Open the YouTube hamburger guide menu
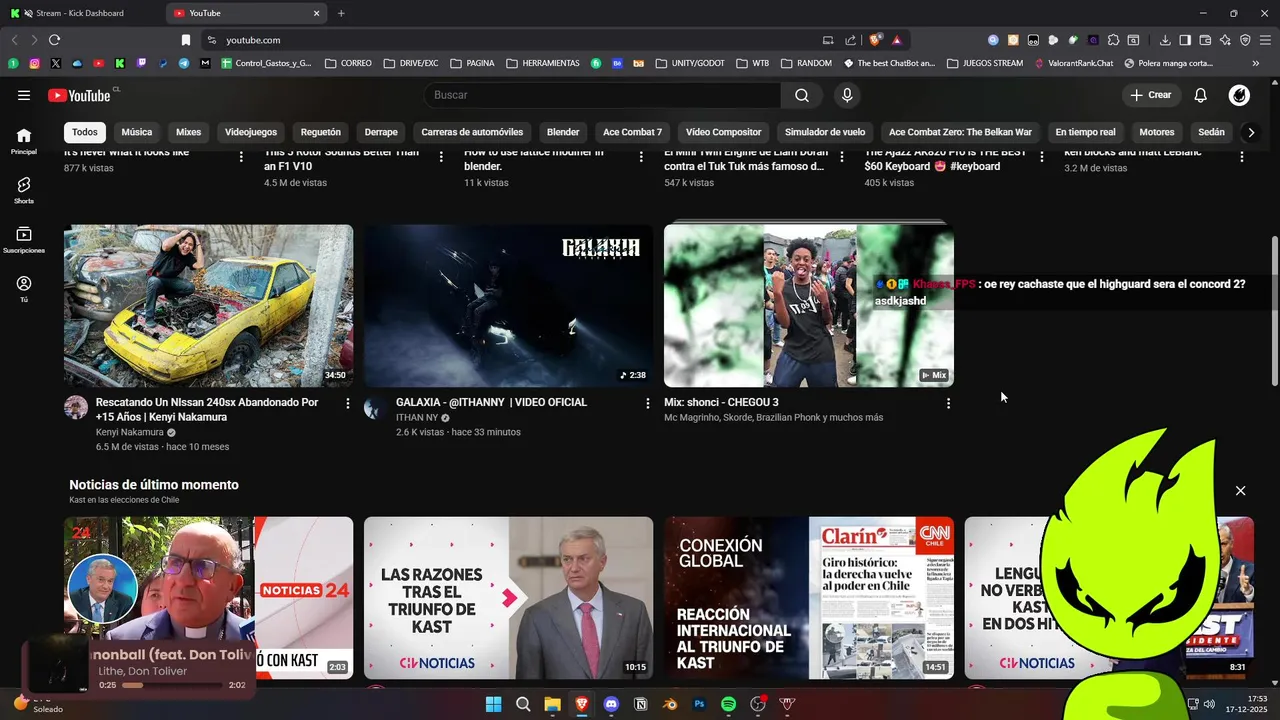The width and height of the screenshot is (1280, 720). (24, 95)
